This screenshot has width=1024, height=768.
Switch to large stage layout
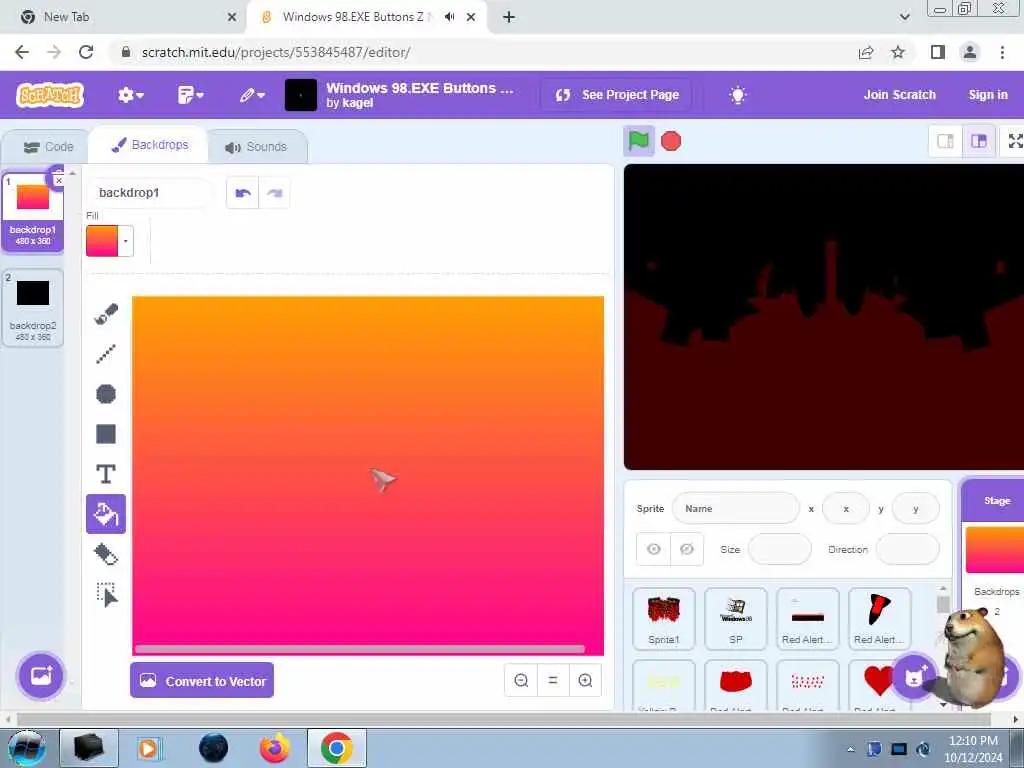pyautogui.click(x=979, y=141)
